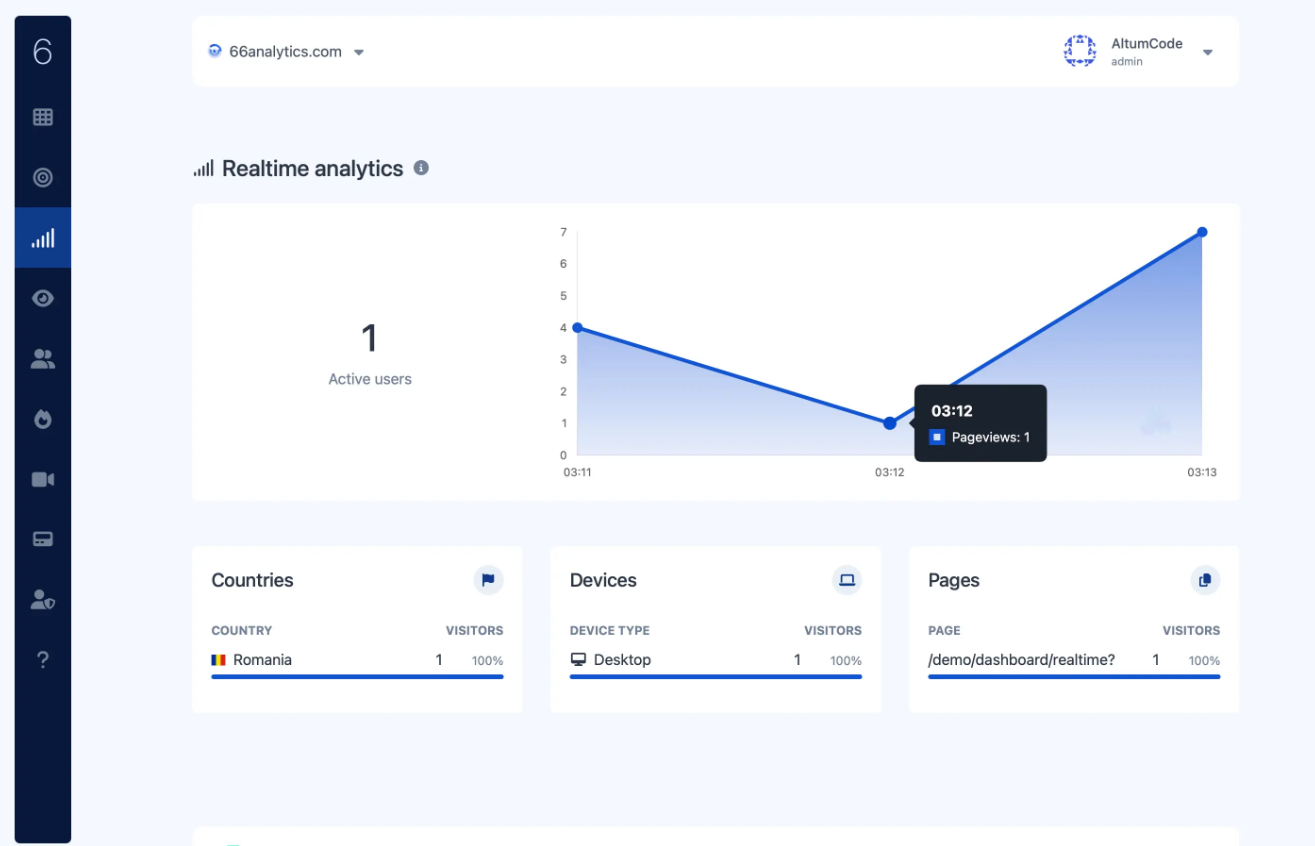Open the credit card billing sidebar icon
Screen dimensions: 1315x846
[42, 539]
